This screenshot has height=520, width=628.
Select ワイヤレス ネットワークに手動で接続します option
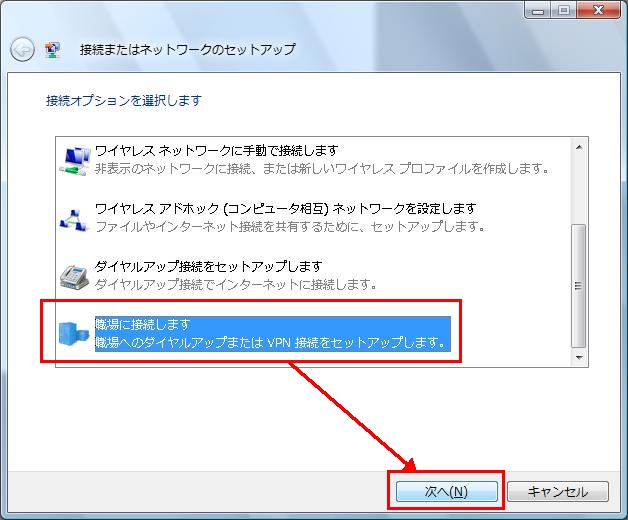coord(216,150)
